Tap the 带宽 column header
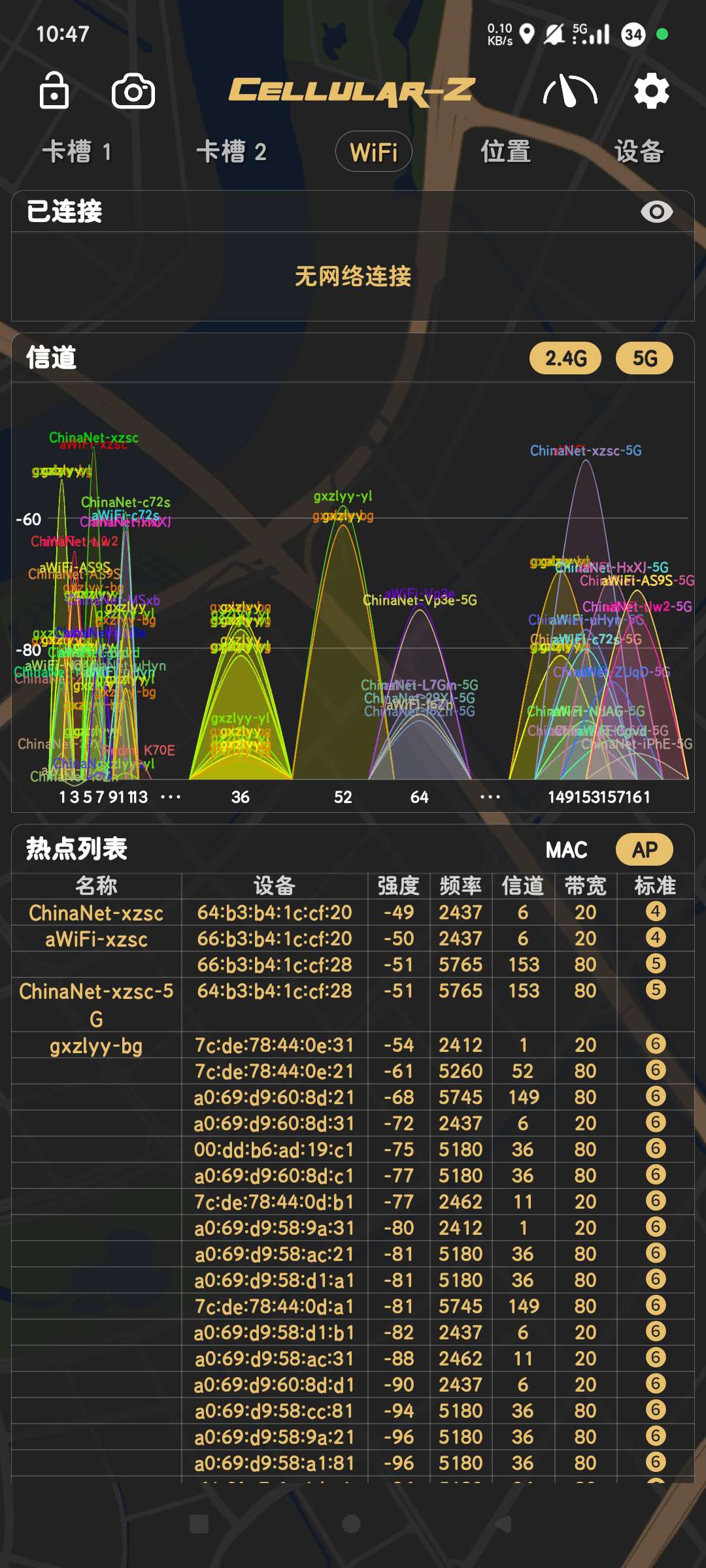 coord(585,886)
